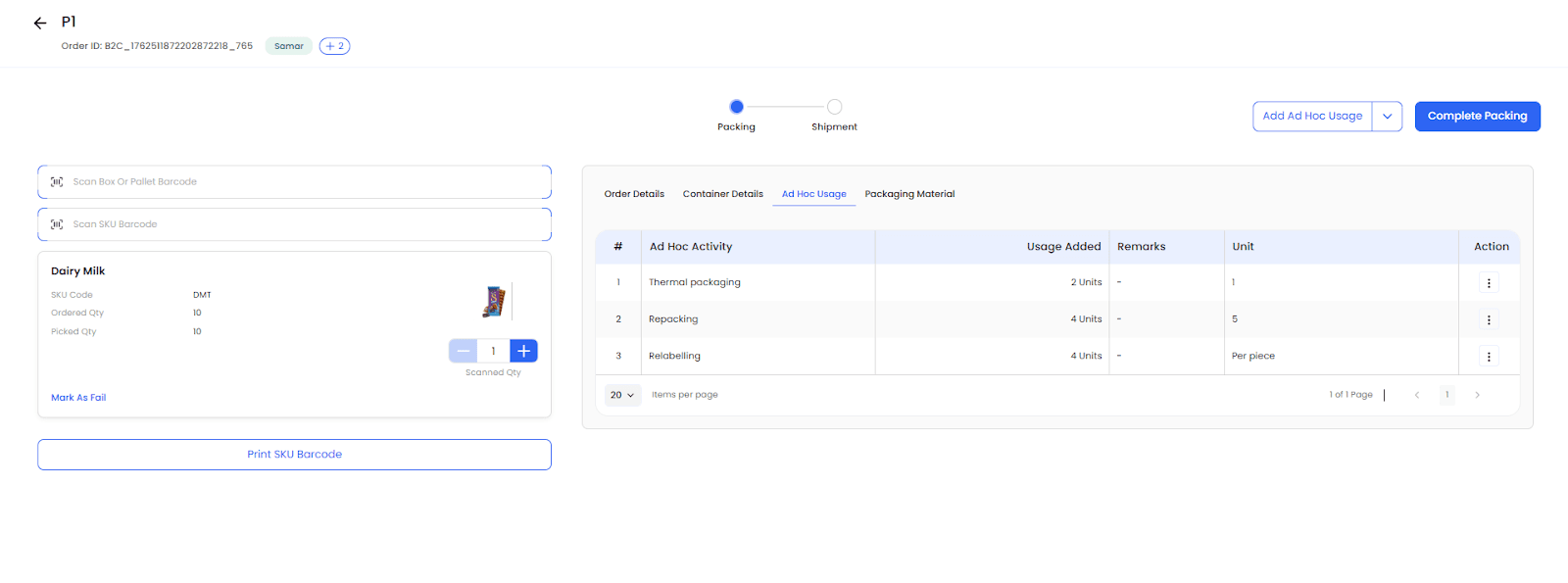
Task: Go to next page of table
Action: point(1477,395)
